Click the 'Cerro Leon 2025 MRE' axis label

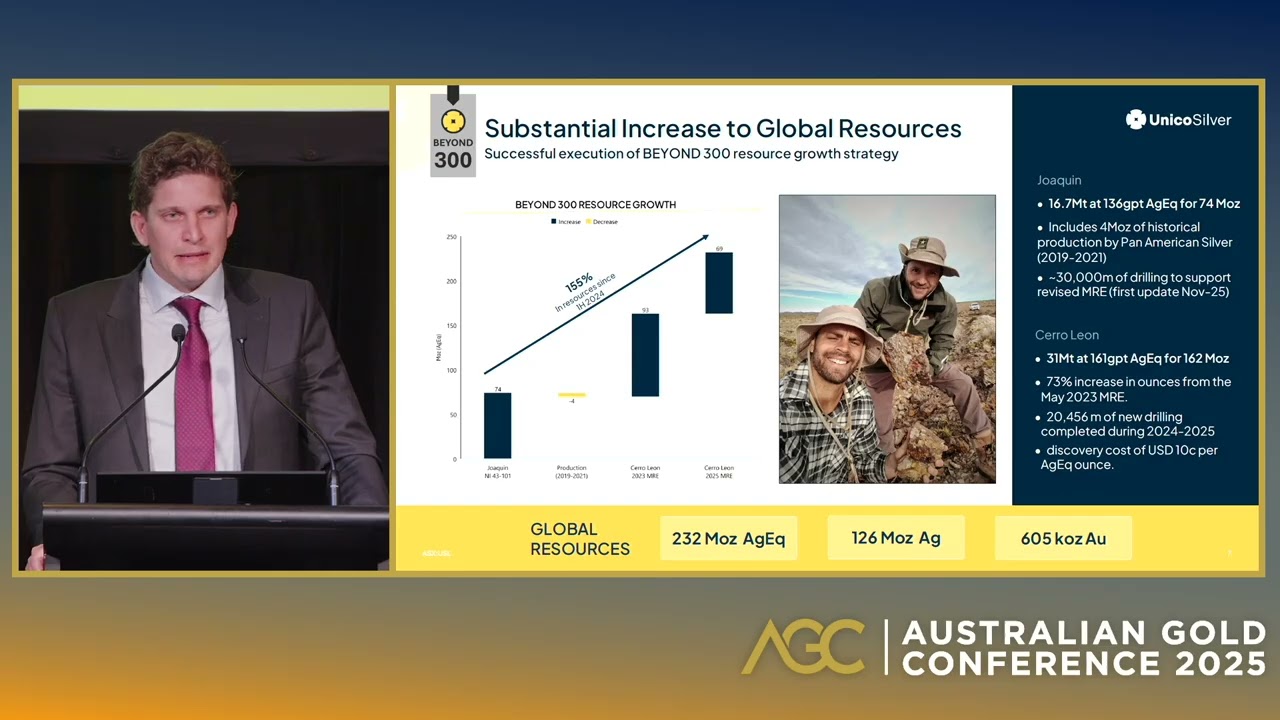[x=719, y=472]
